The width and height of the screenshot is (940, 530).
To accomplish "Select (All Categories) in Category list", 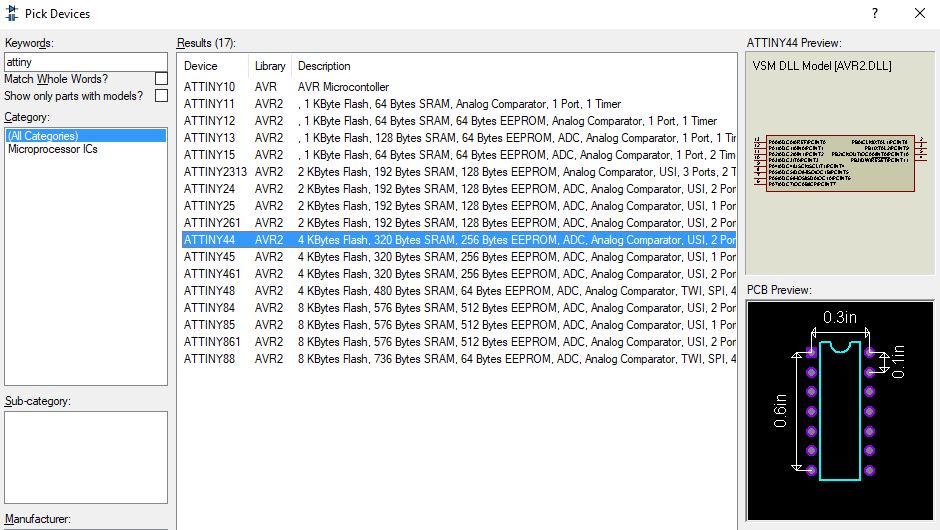I will (x=86, y=135).
